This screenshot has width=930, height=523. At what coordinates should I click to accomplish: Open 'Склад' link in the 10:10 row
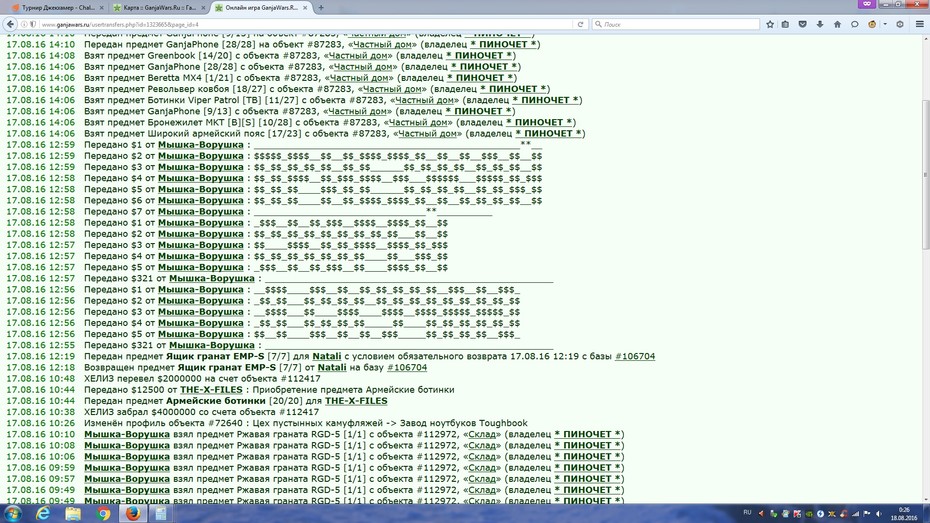point(482,434)
